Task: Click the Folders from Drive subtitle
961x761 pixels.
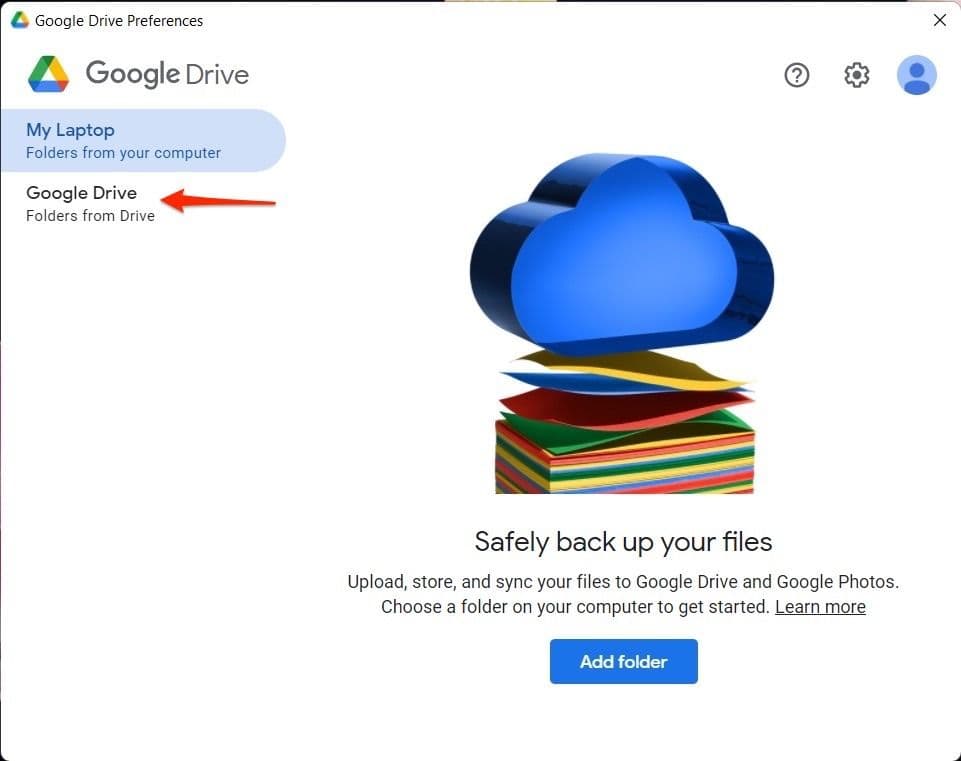Action: [90, 215]
